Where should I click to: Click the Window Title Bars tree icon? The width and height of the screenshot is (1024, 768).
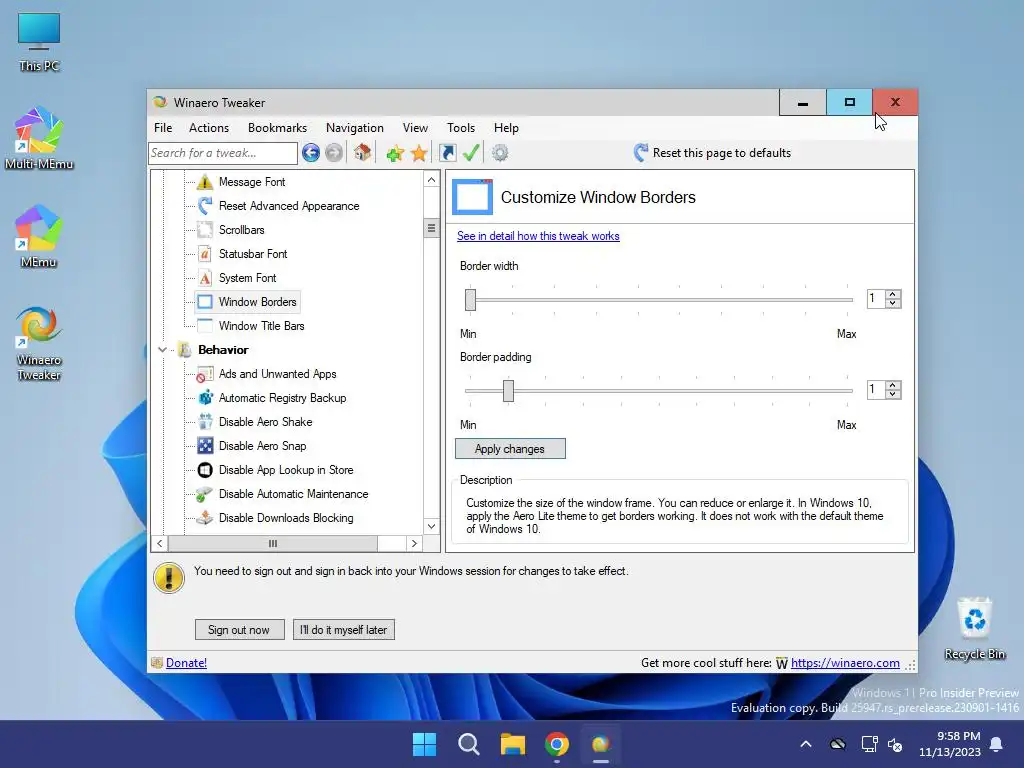pos(205,326)
